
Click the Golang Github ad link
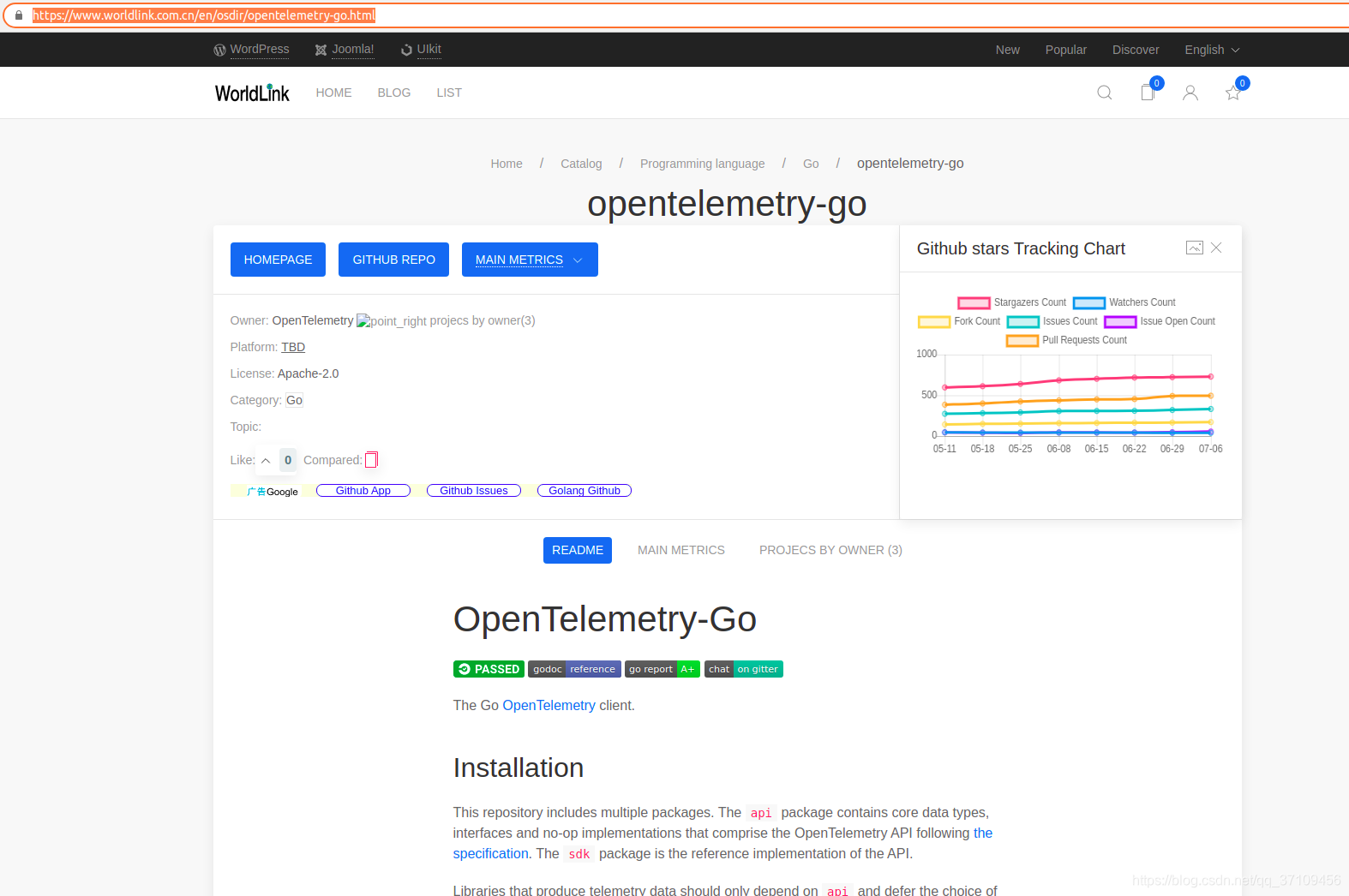[585, 491]
